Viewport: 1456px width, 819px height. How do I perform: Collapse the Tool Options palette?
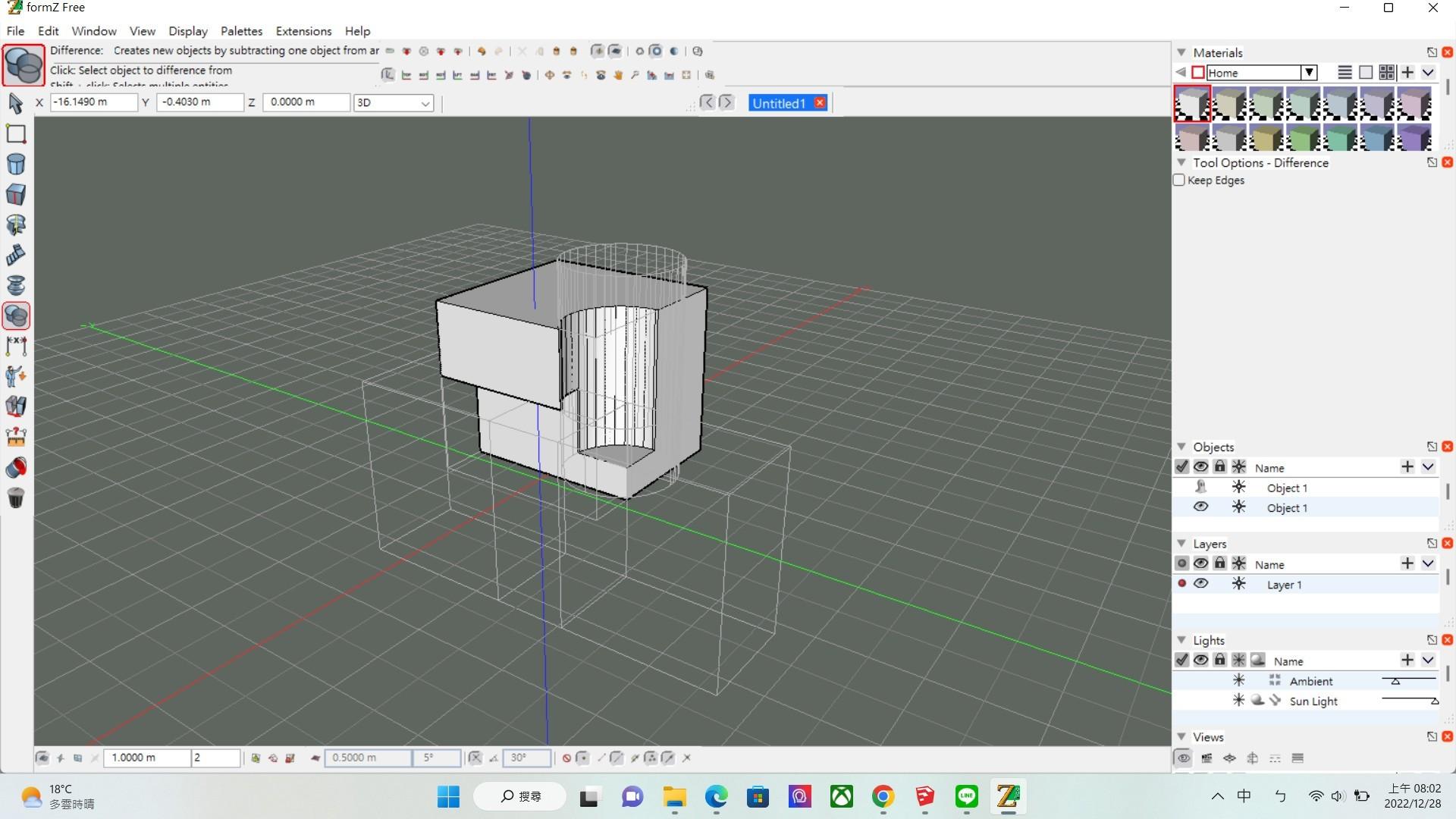click(x=1181, y=162)
